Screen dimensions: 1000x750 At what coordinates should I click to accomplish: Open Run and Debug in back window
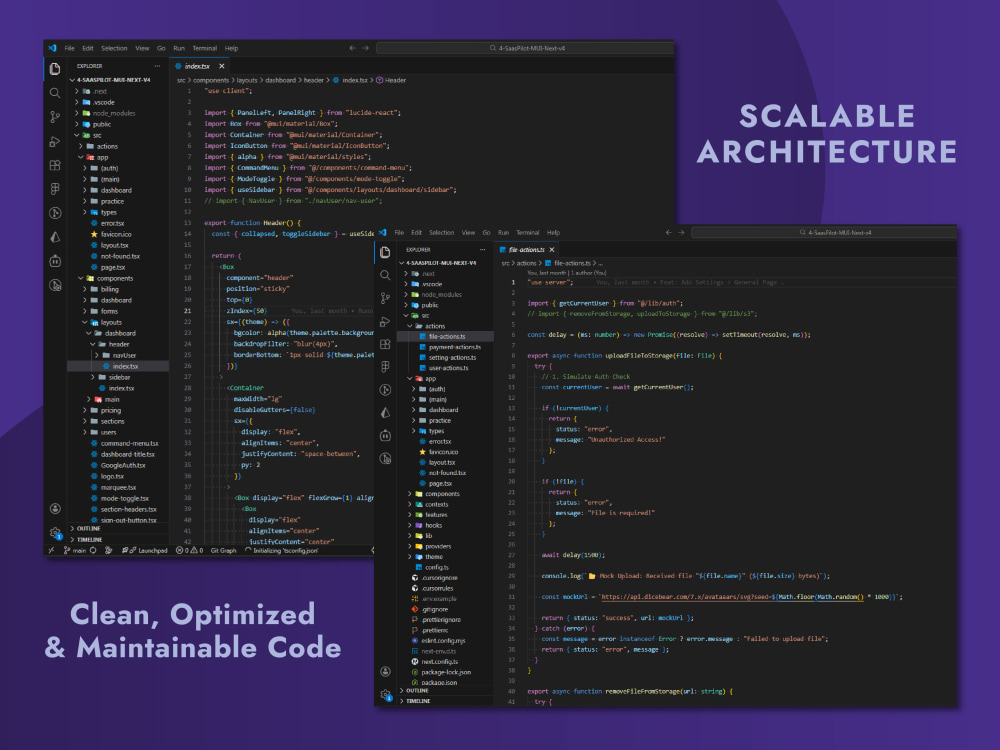pos(55,141)
